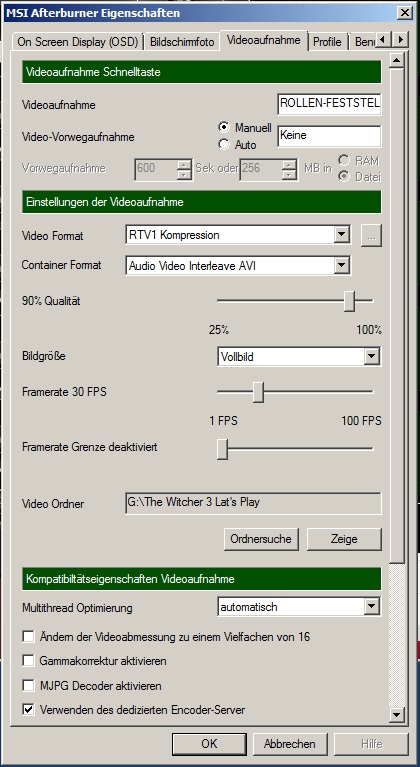Screen dimensions: 420x767
Task: Click the Vorwegaufnahme hotkey field showing Keine
Action: (x=329, y=135)
